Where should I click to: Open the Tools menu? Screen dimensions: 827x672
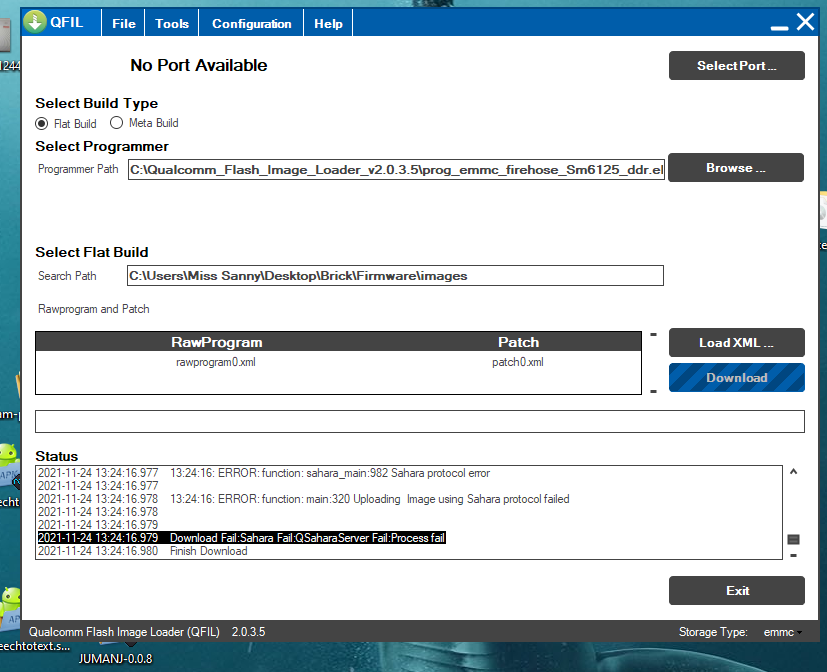point(172,24)
